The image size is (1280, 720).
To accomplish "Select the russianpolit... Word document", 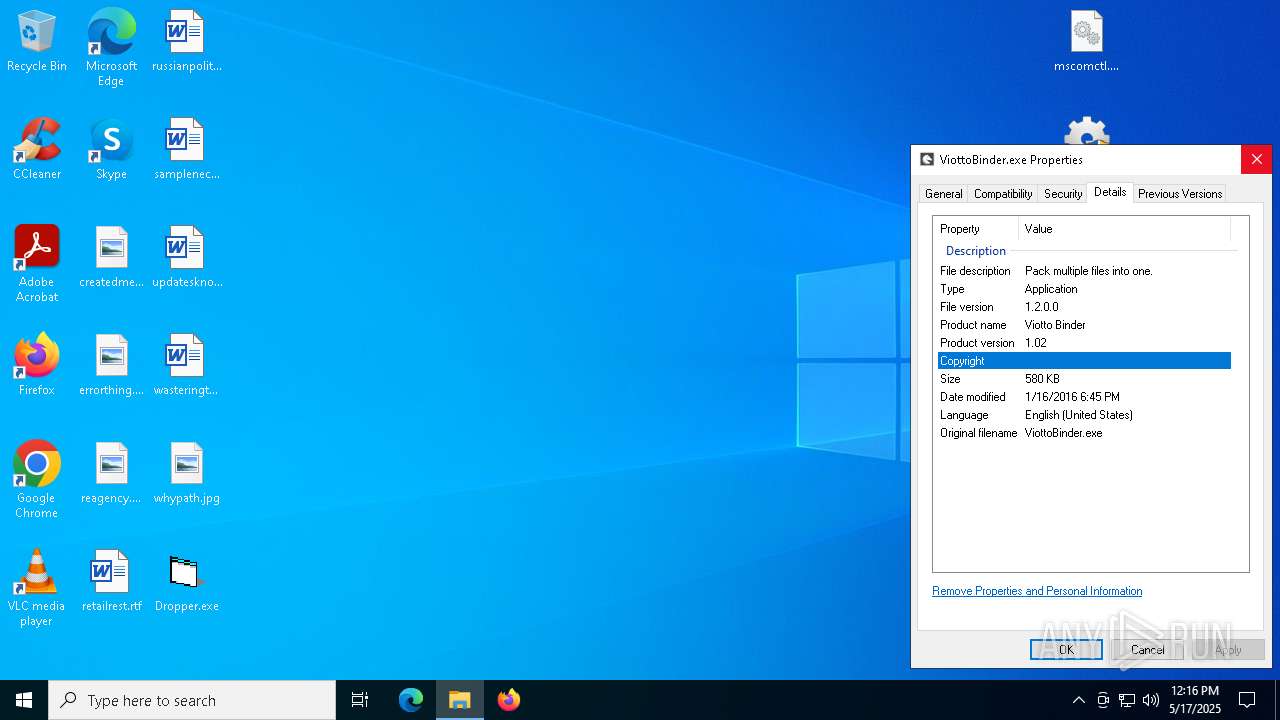I will (x=186, y=42).
